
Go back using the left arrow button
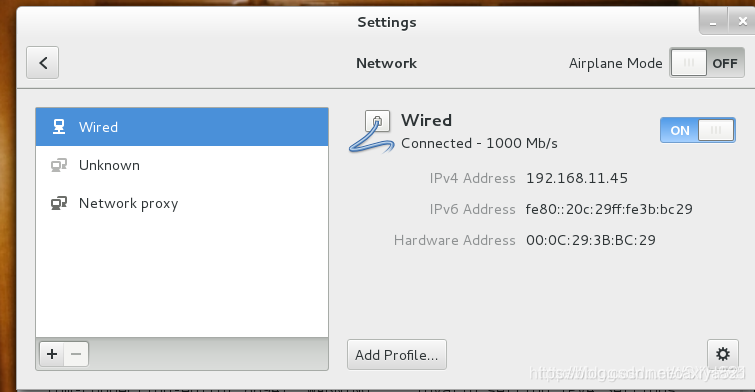tap(42, 63)
